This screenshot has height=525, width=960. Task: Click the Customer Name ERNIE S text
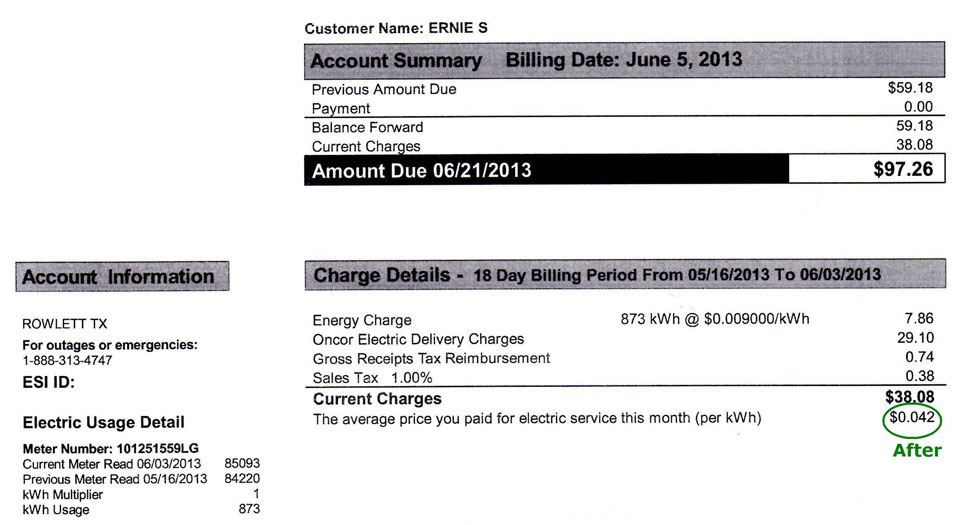[x=396, y=28]
